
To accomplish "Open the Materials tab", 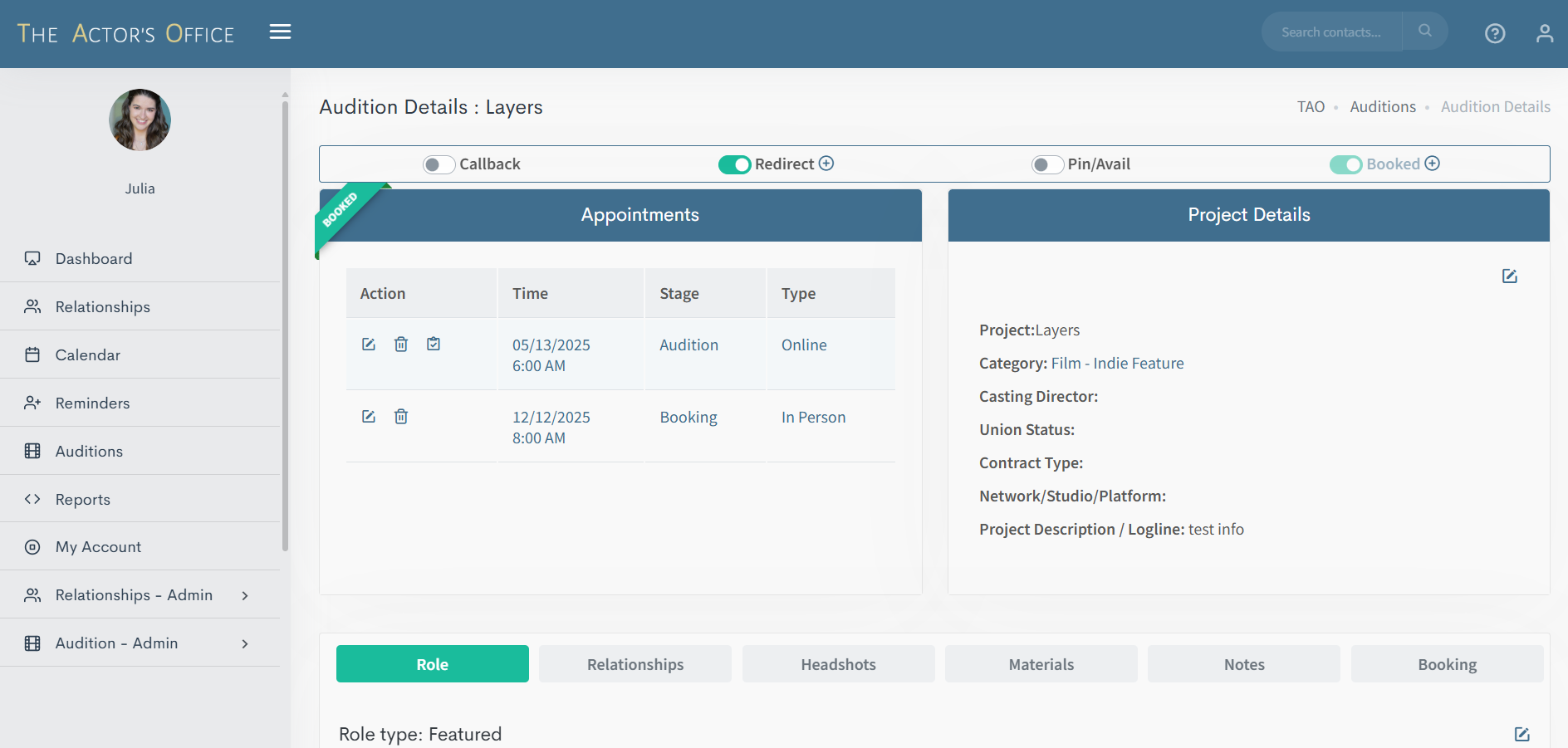I will tap(1041, 664).
